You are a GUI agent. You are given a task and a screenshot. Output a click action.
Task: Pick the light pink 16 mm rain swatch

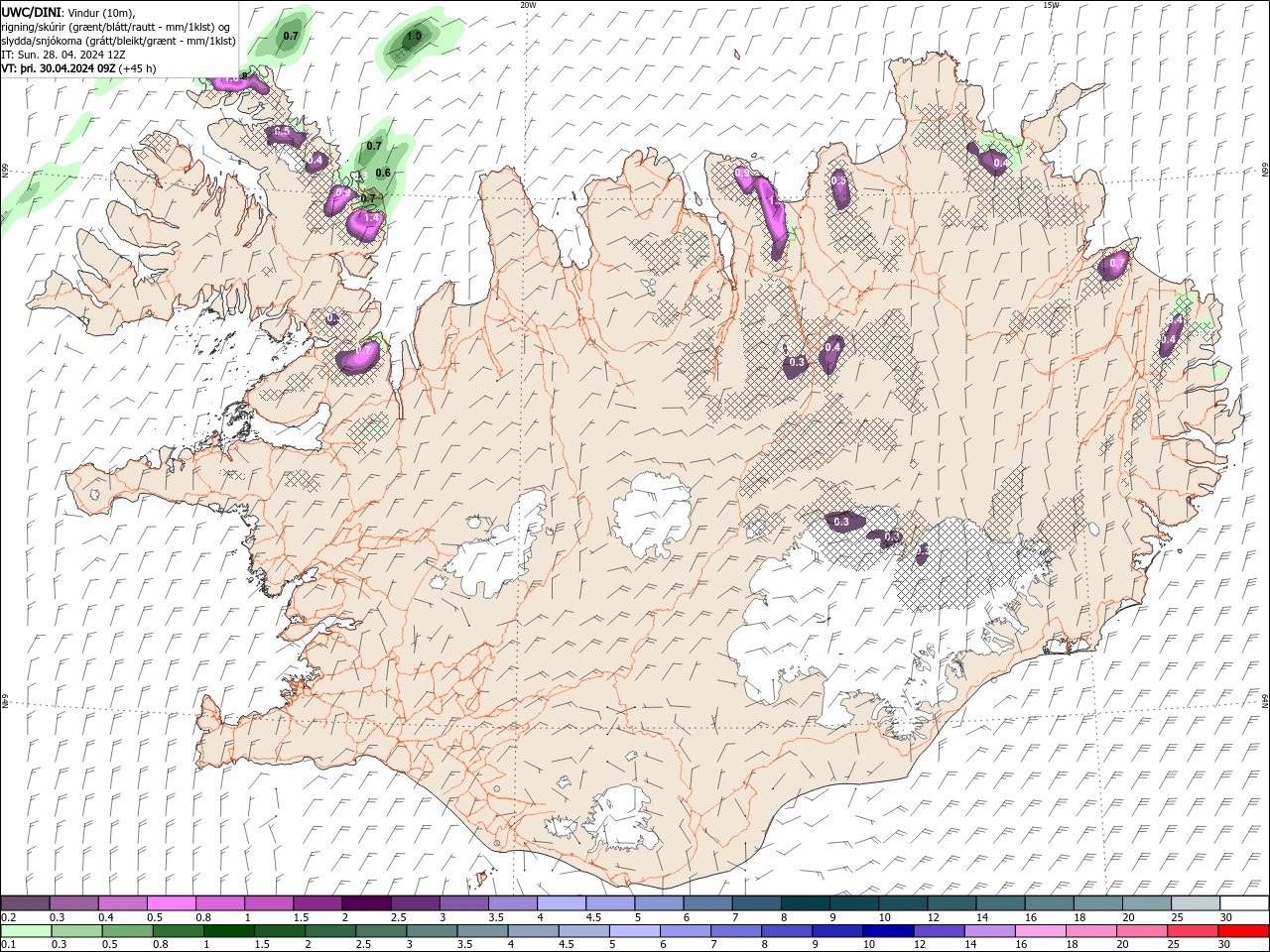coord(1039,931)
